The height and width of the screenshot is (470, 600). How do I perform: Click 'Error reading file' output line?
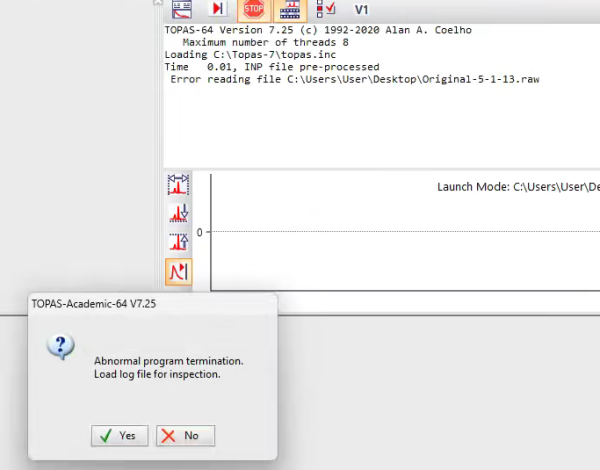[355, 79]
